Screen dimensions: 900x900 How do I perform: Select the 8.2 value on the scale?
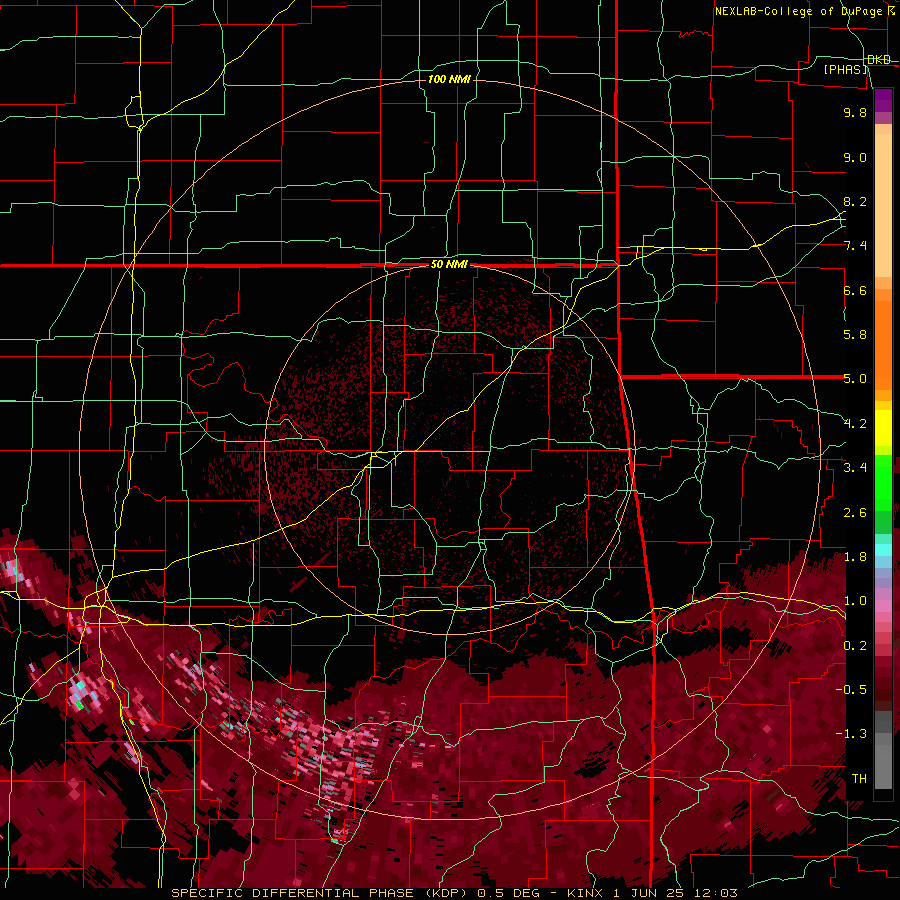coord(855,201)
